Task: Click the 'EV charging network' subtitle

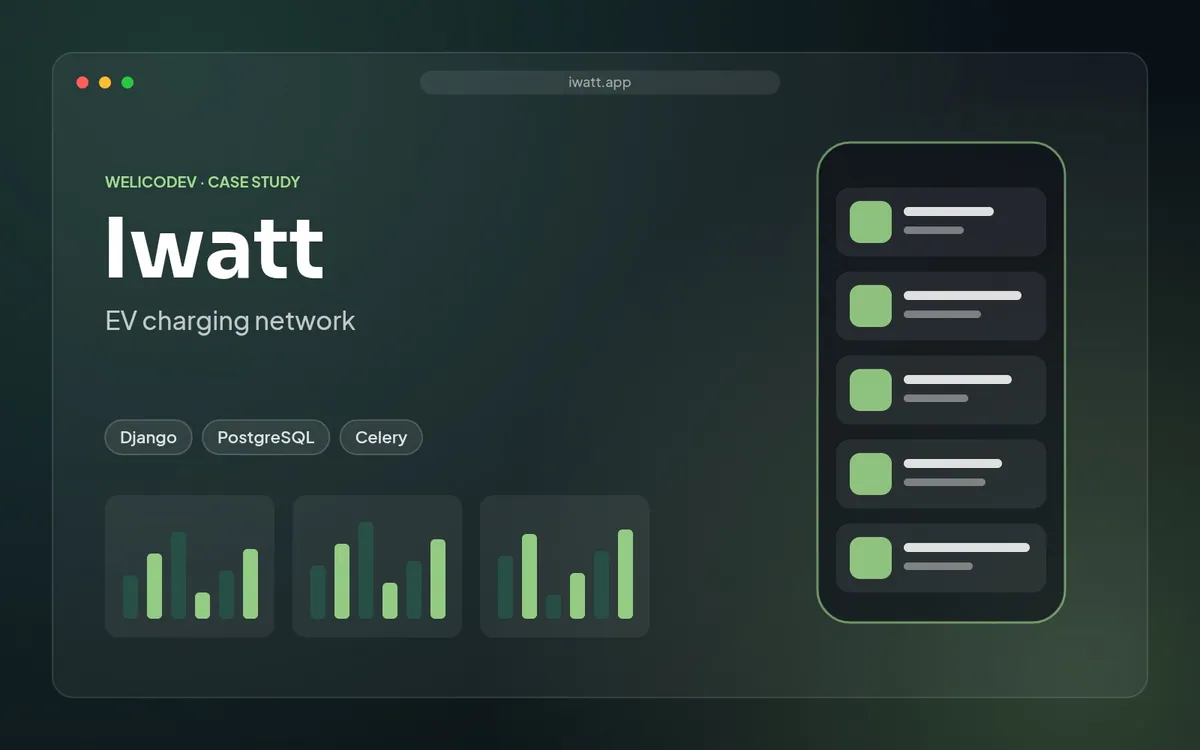Action: coord(230,321)
